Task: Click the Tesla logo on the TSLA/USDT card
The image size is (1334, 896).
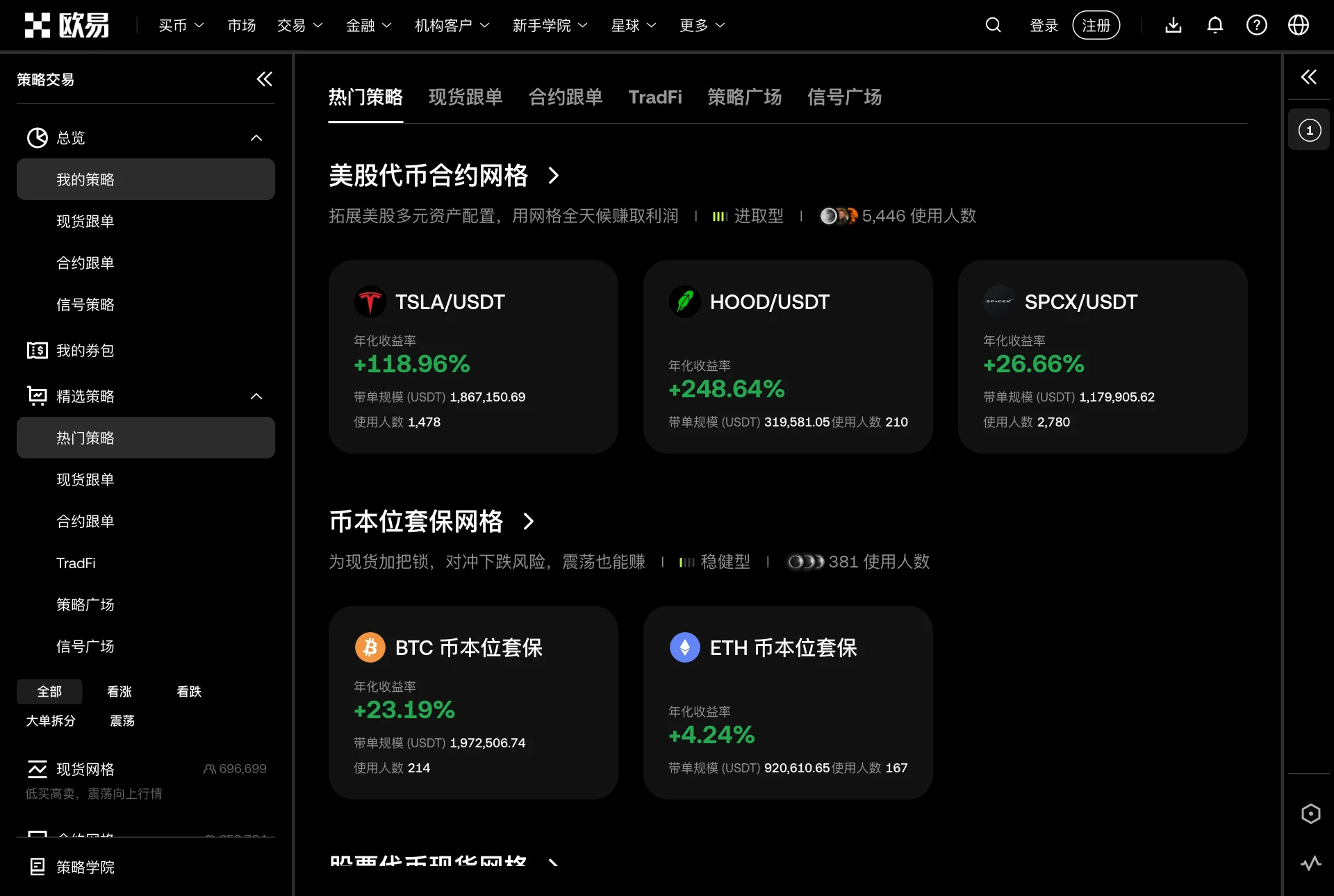Action: click(370, 302)
